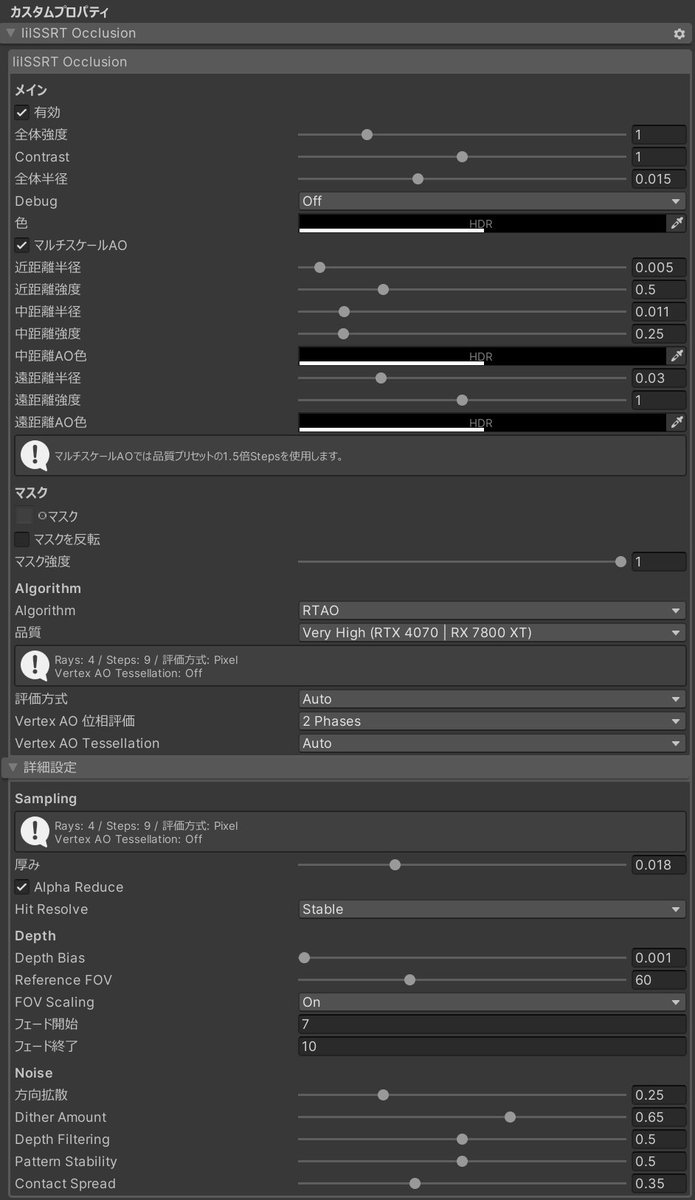Click the 方向拡散 slider
Screen dimensions: 695x1200
462,1095
